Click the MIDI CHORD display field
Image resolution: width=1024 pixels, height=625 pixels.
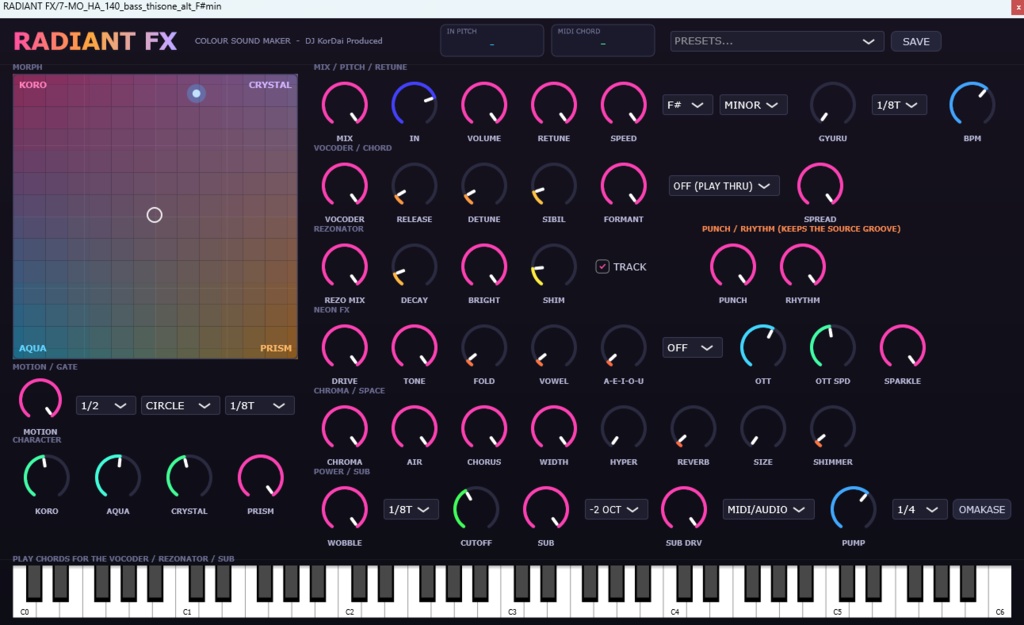click(x=603, y=40)
